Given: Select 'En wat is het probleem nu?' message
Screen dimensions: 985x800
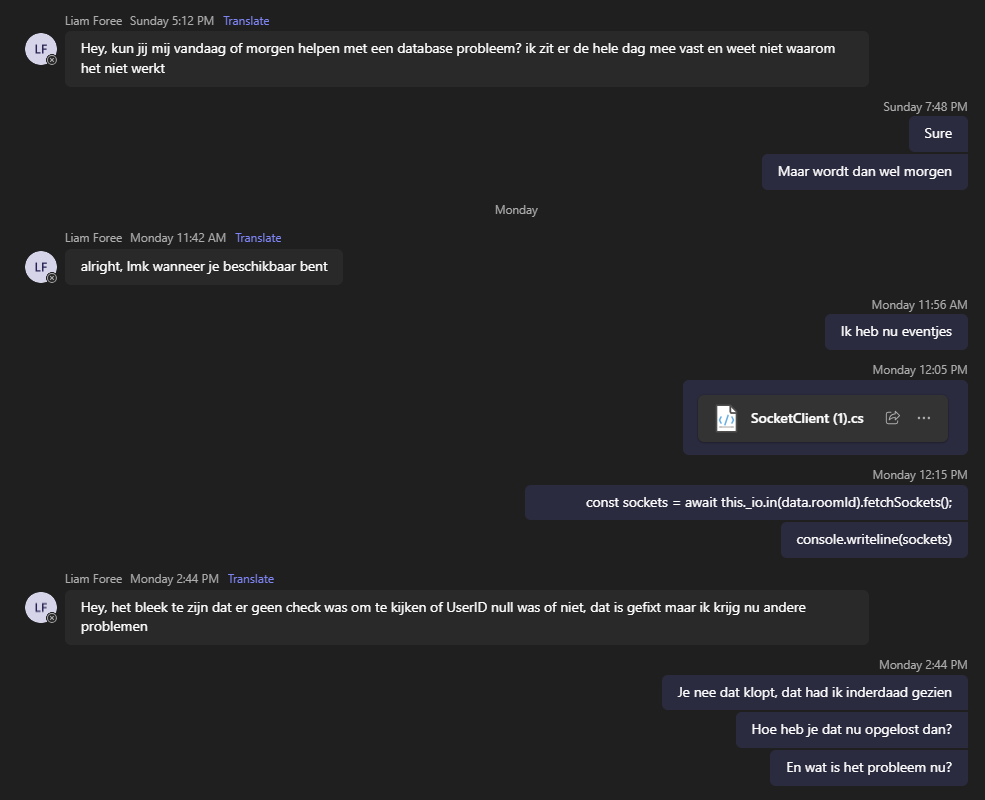Looking at the screenshot, I should [869, 767].
